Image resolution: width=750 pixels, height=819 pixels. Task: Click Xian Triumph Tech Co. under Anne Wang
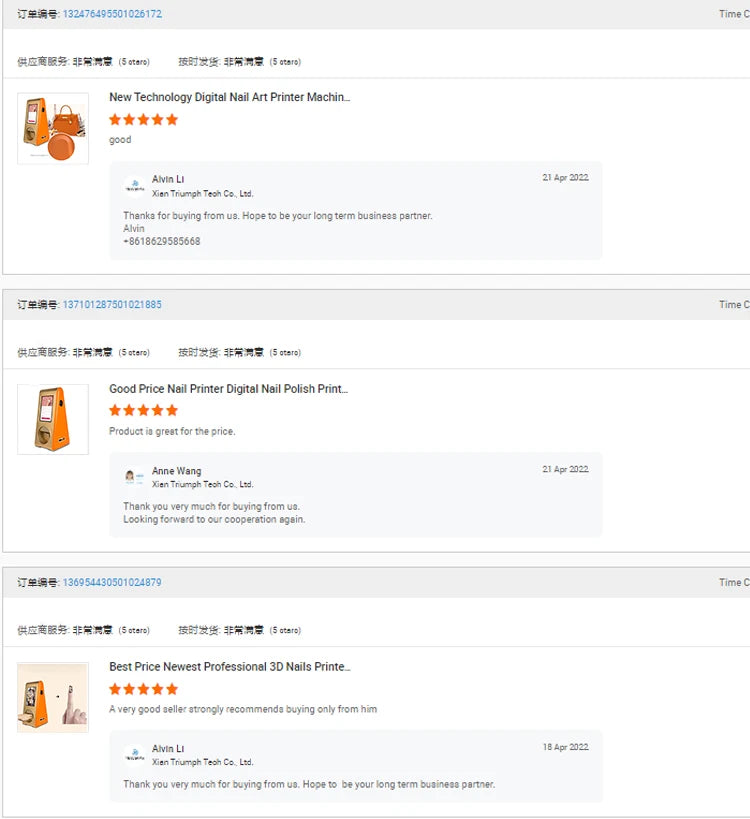pyautogui.click(x=202, y=484)
